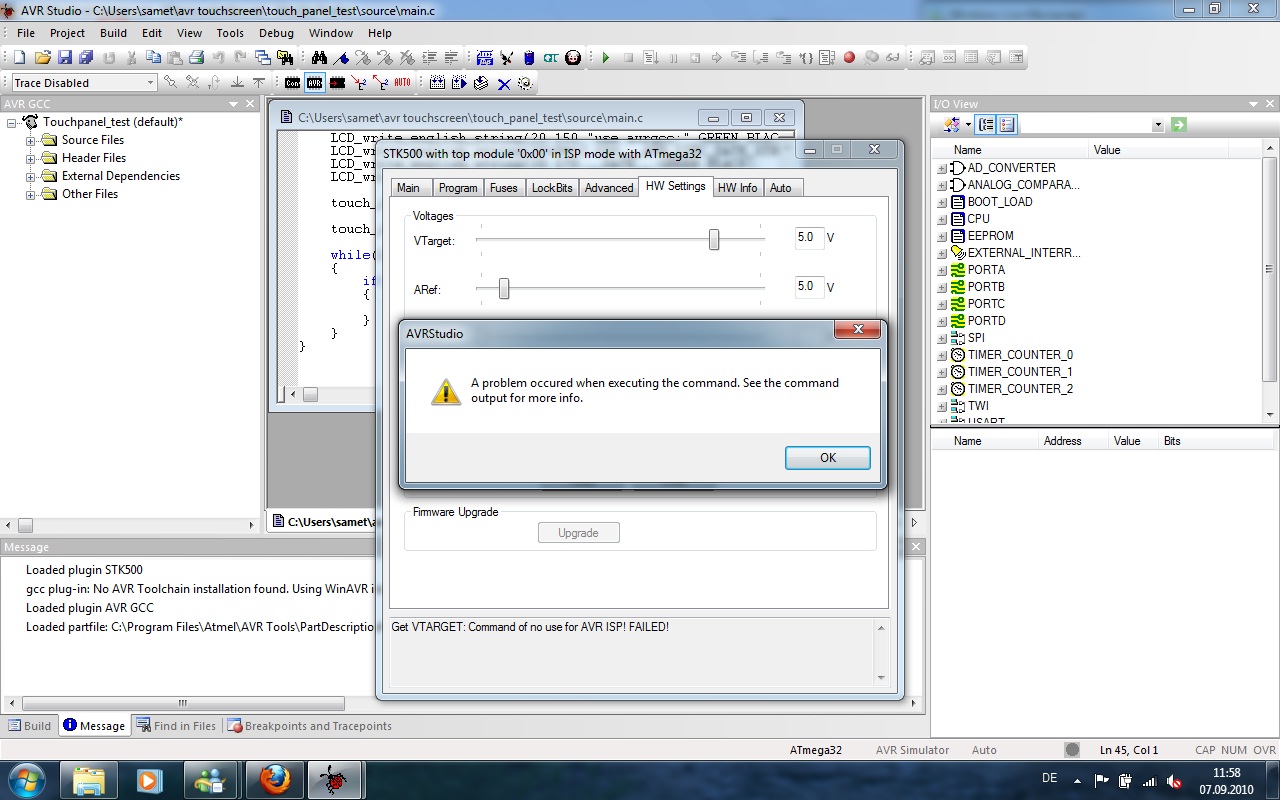The width and height of the screenshot is (1280, 800).
Task: Open Firefox from the taskbar
Action: (275, 779)
